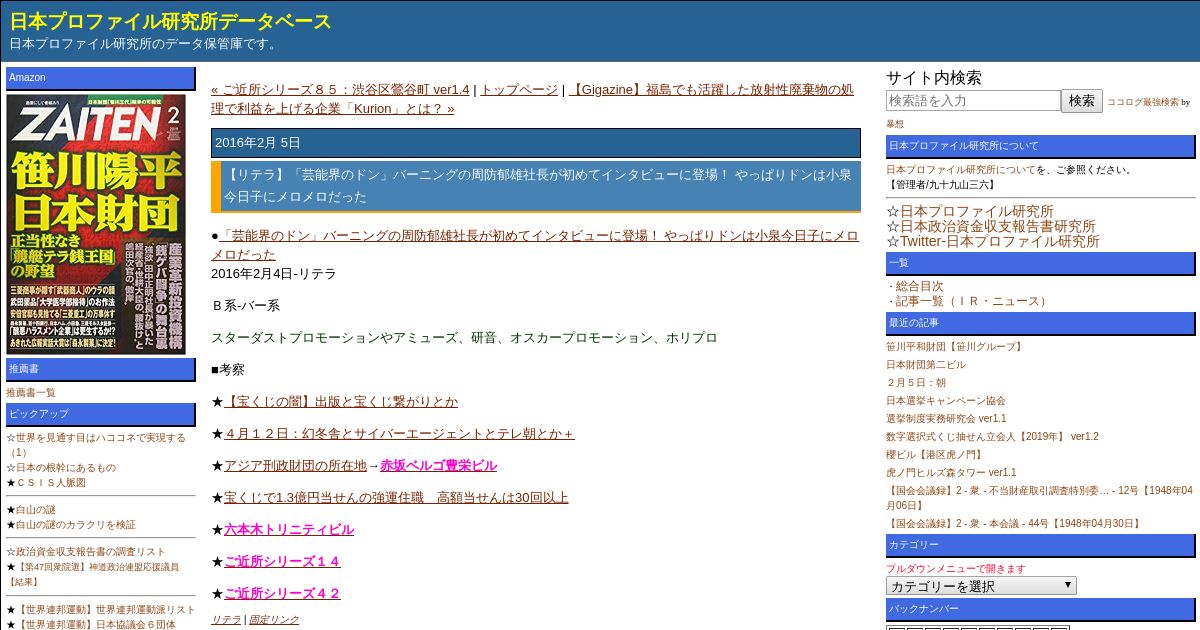The image size is (1200, 630).
Task: Open アジア刑政財団の所在地 link
Action: click(x=295, y=466)
